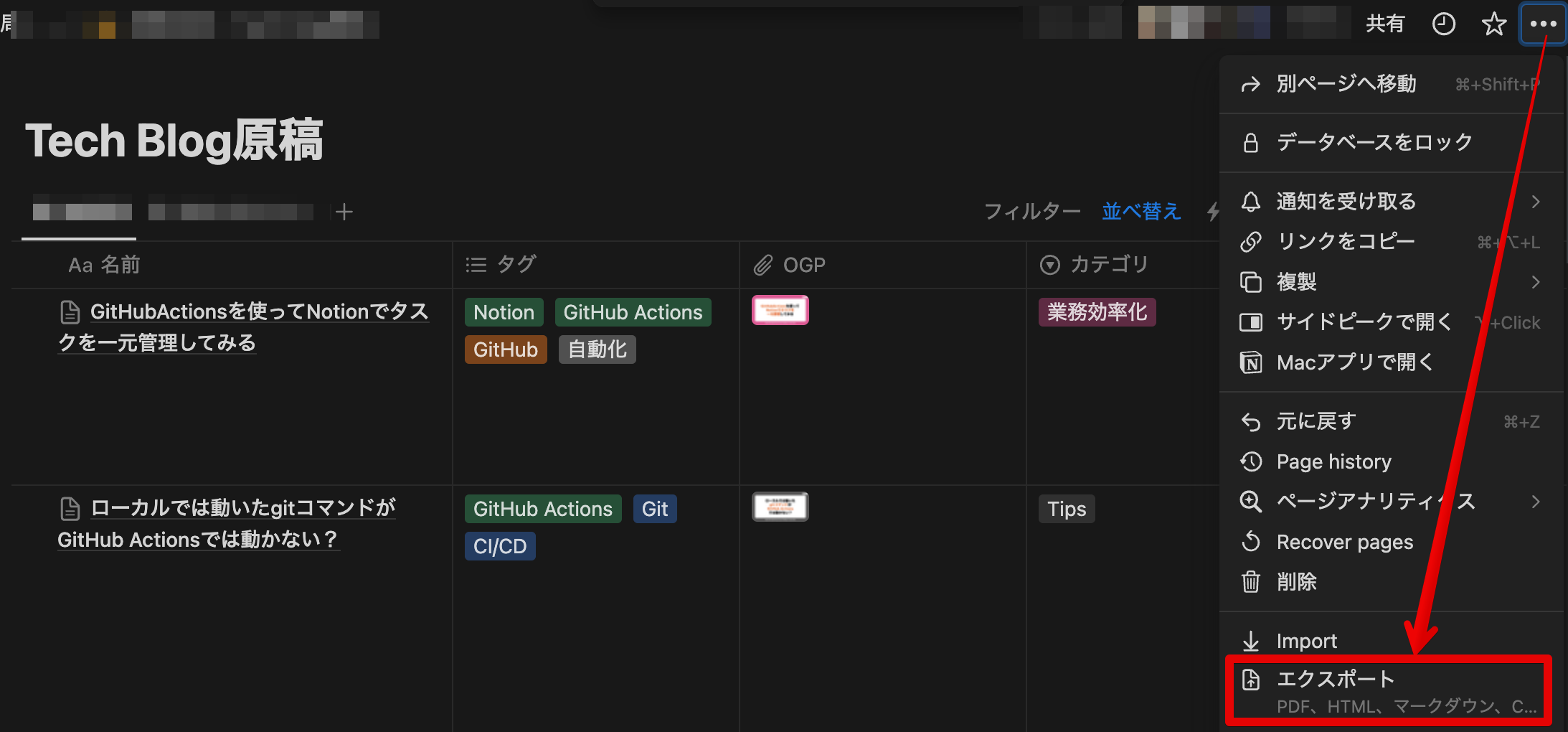Screen dimensions: 1568x732
Task: Click the OGP thumbnail in the first row
Action: pyautogui.click(x=780, y=309)
